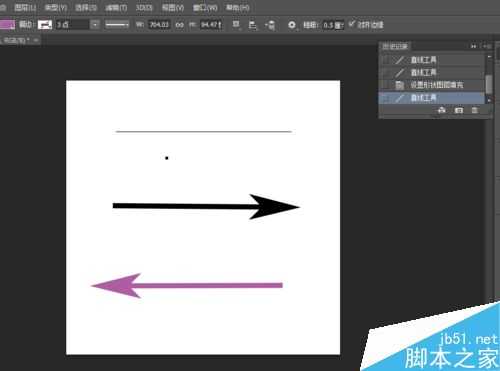Set history brush source on 设置形状图层填充 state
This screenshot has width=500, height=371.
(x=386, y=85)
